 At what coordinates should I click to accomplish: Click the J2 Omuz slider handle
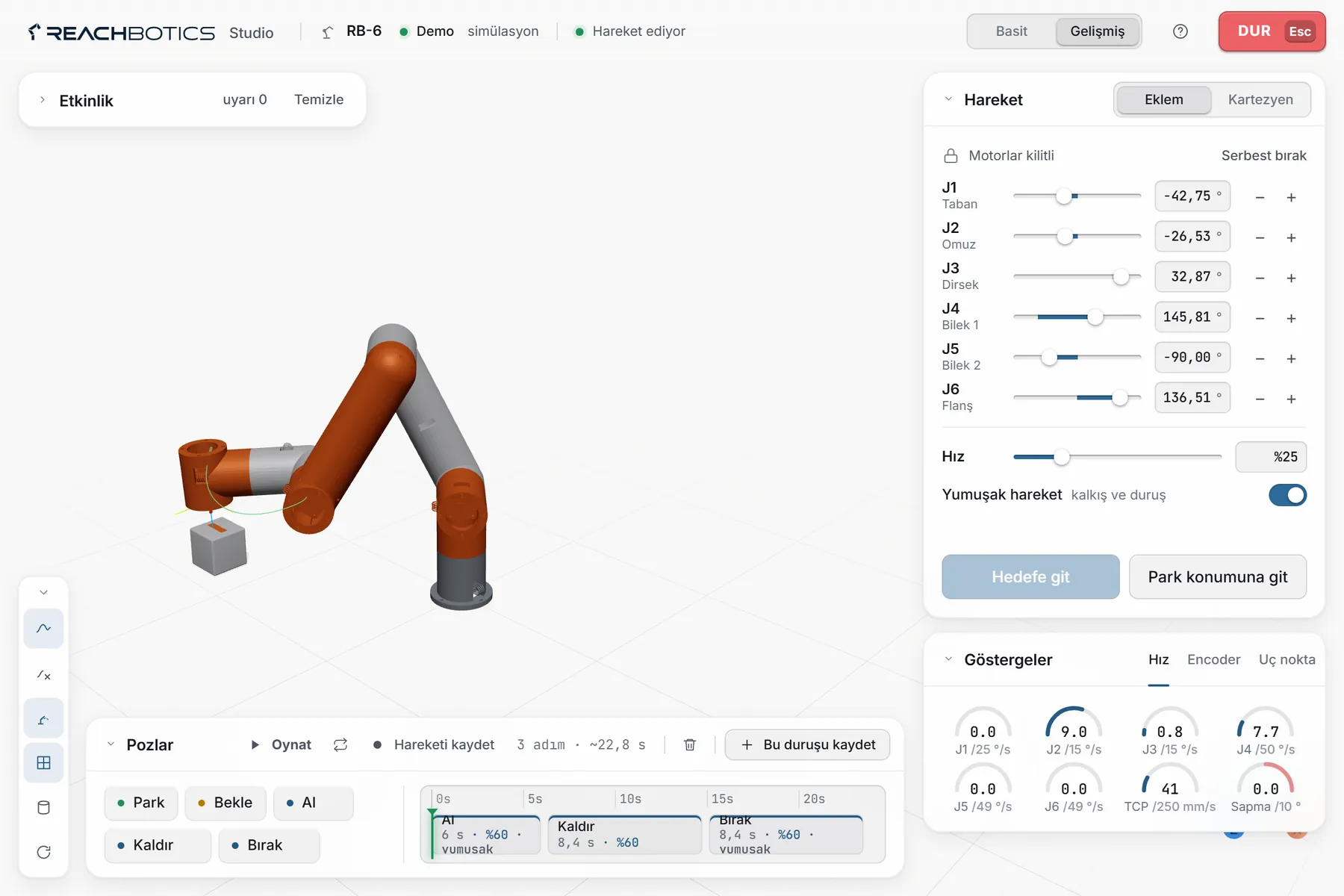tap(1065, 237)
